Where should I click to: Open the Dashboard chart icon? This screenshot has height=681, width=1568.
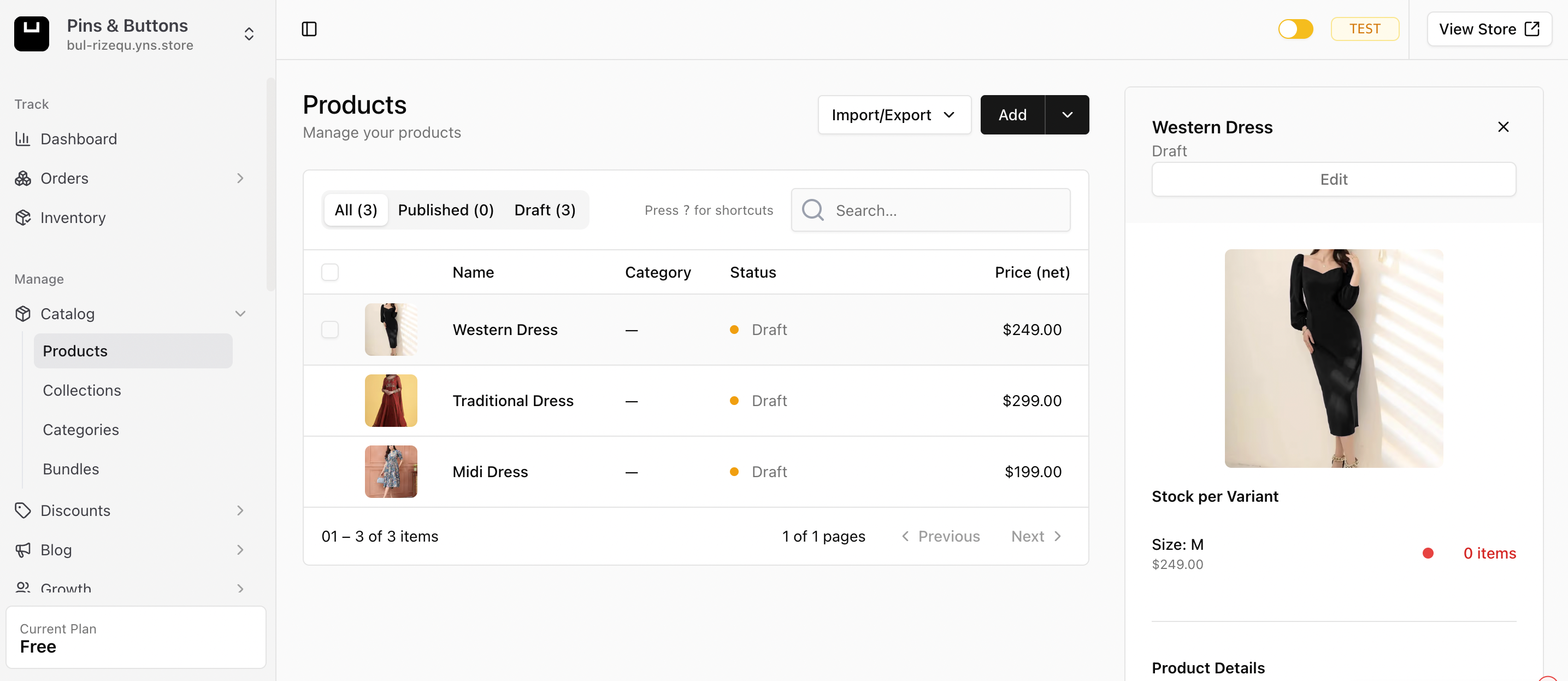(x=22, y=139)
